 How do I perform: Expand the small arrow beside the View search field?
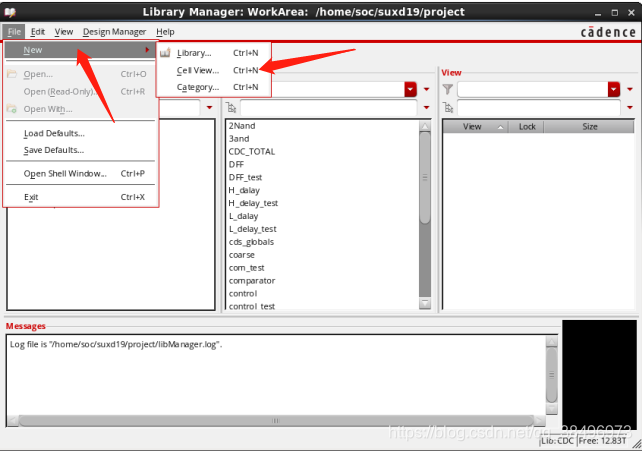tap(629, 107)
